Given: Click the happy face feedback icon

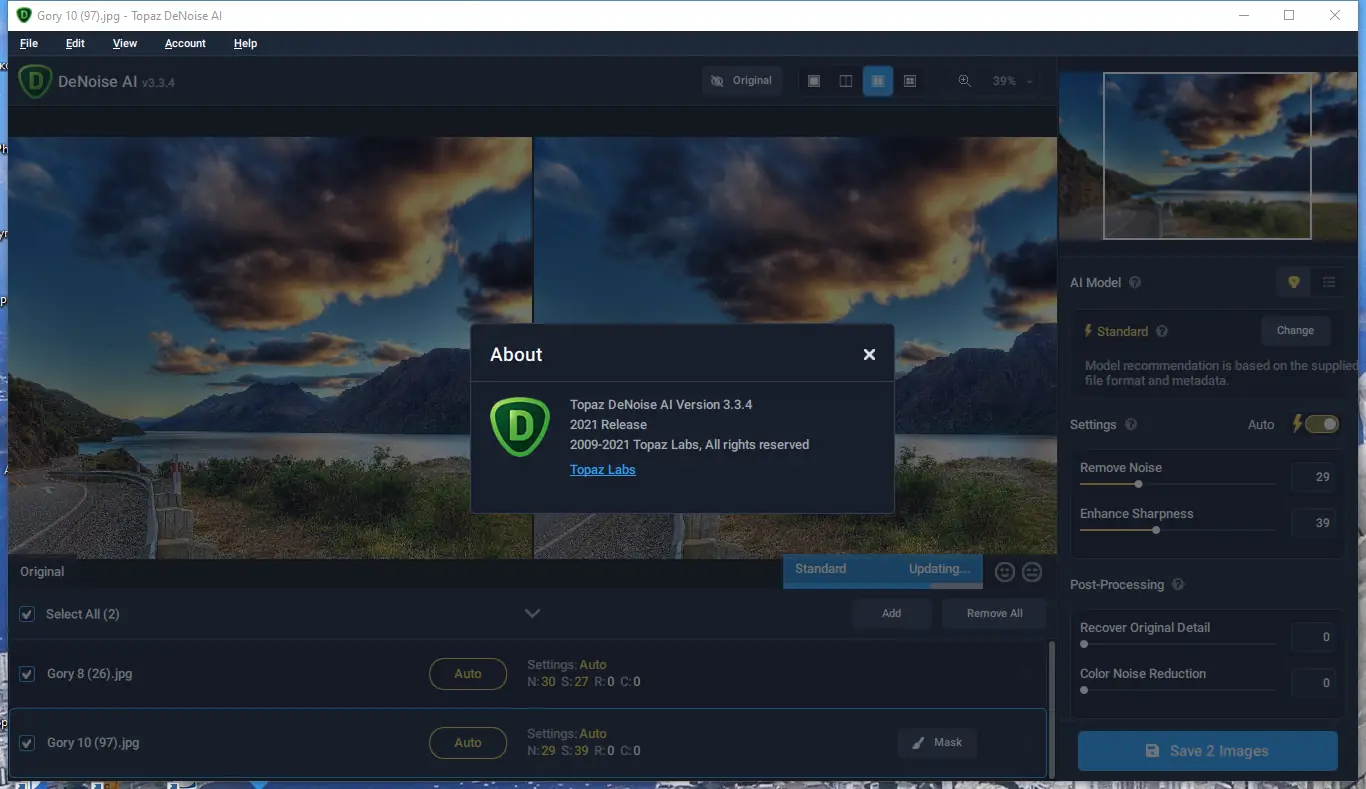Looking at the screenshot, I should 1005,572.
